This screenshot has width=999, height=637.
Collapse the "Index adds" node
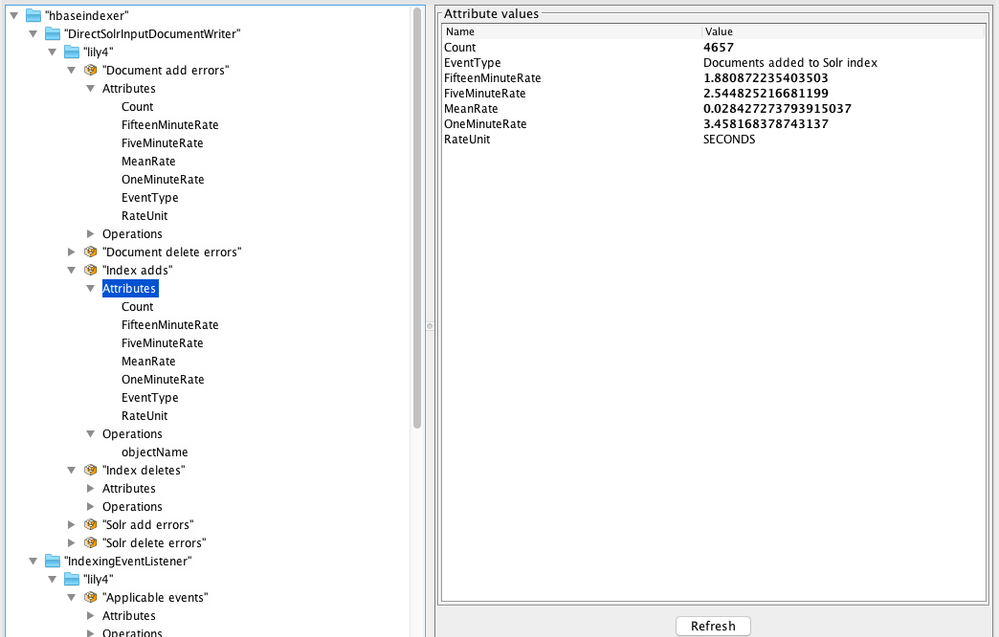click(x=71, y=270)
